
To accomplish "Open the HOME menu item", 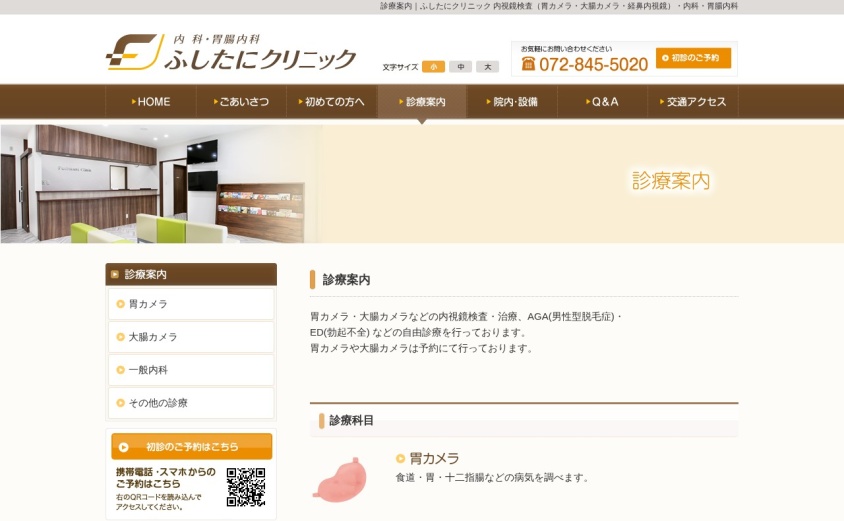I will [151, 102].
